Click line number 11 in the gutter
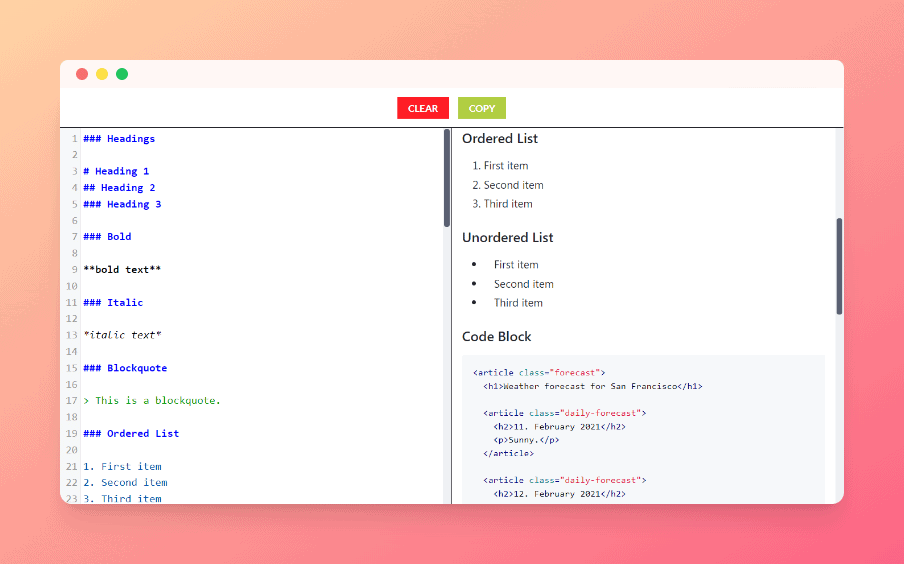904x564 pixels. 72,303
